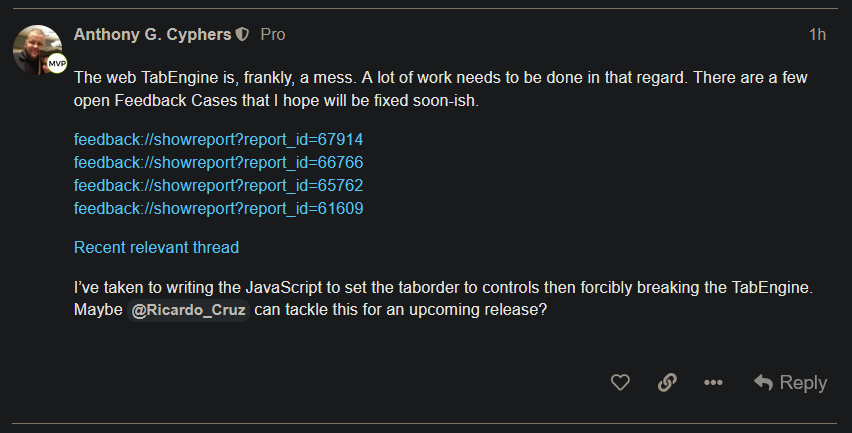Open the Anthony G. Cyphers username link

pyautogui.click(x=152, y=34)
